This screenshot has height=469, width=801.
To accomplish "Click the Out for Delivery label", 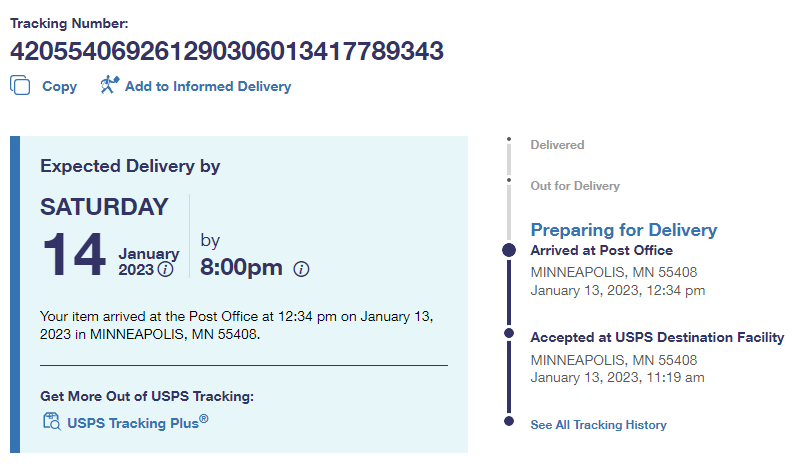I will tap(575, 186).
